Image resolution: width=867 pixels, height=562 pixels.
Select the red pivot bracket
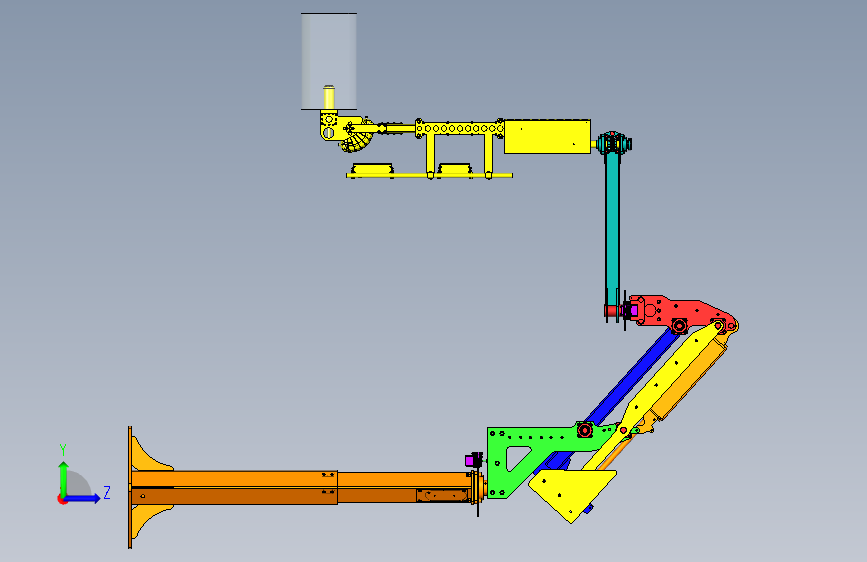tap(683, 312)
